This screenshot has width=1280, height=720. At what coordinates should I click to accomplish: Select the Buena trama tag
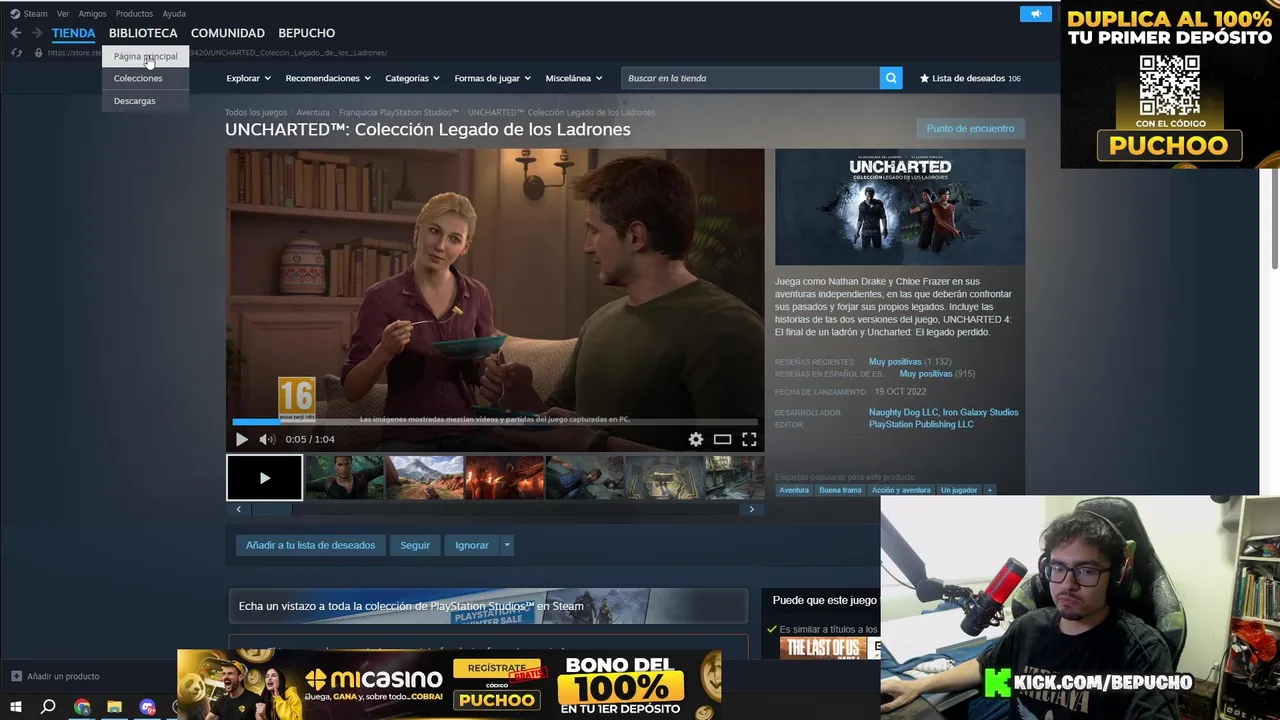coord(840,490)
